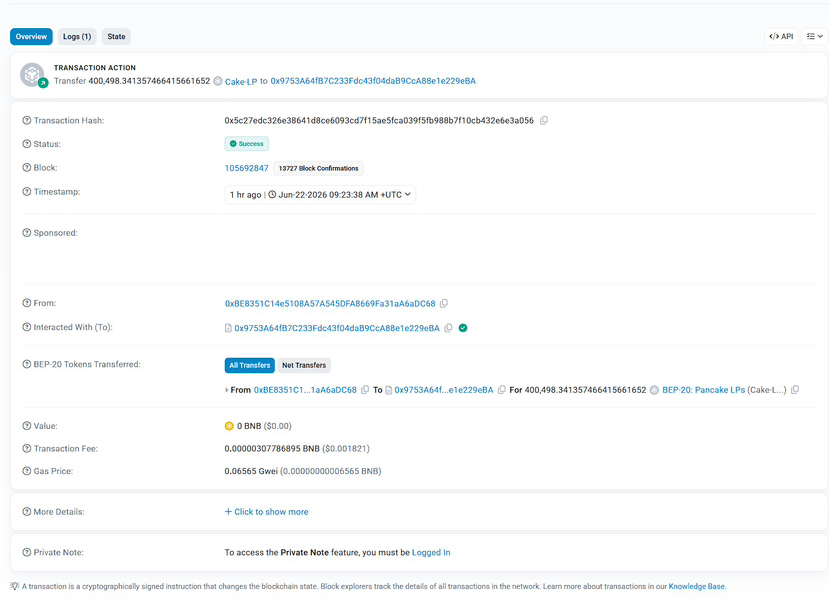This screenshot has height=599, width=829.
Task: Expand the timestamp format dropdown arrow
Action: pyautogui.click(x=408, y=195)
